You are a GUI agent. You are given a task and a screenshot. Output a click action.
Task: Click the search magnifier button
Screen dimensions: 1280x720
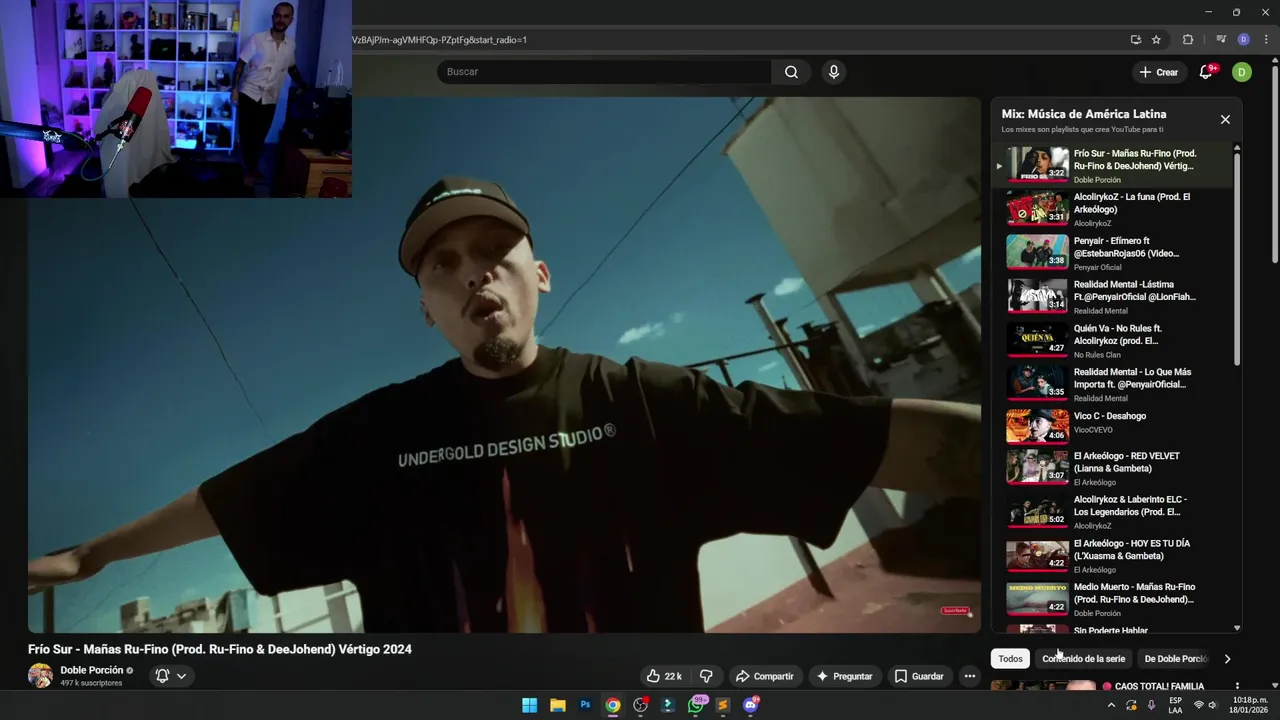pos(791,72)
